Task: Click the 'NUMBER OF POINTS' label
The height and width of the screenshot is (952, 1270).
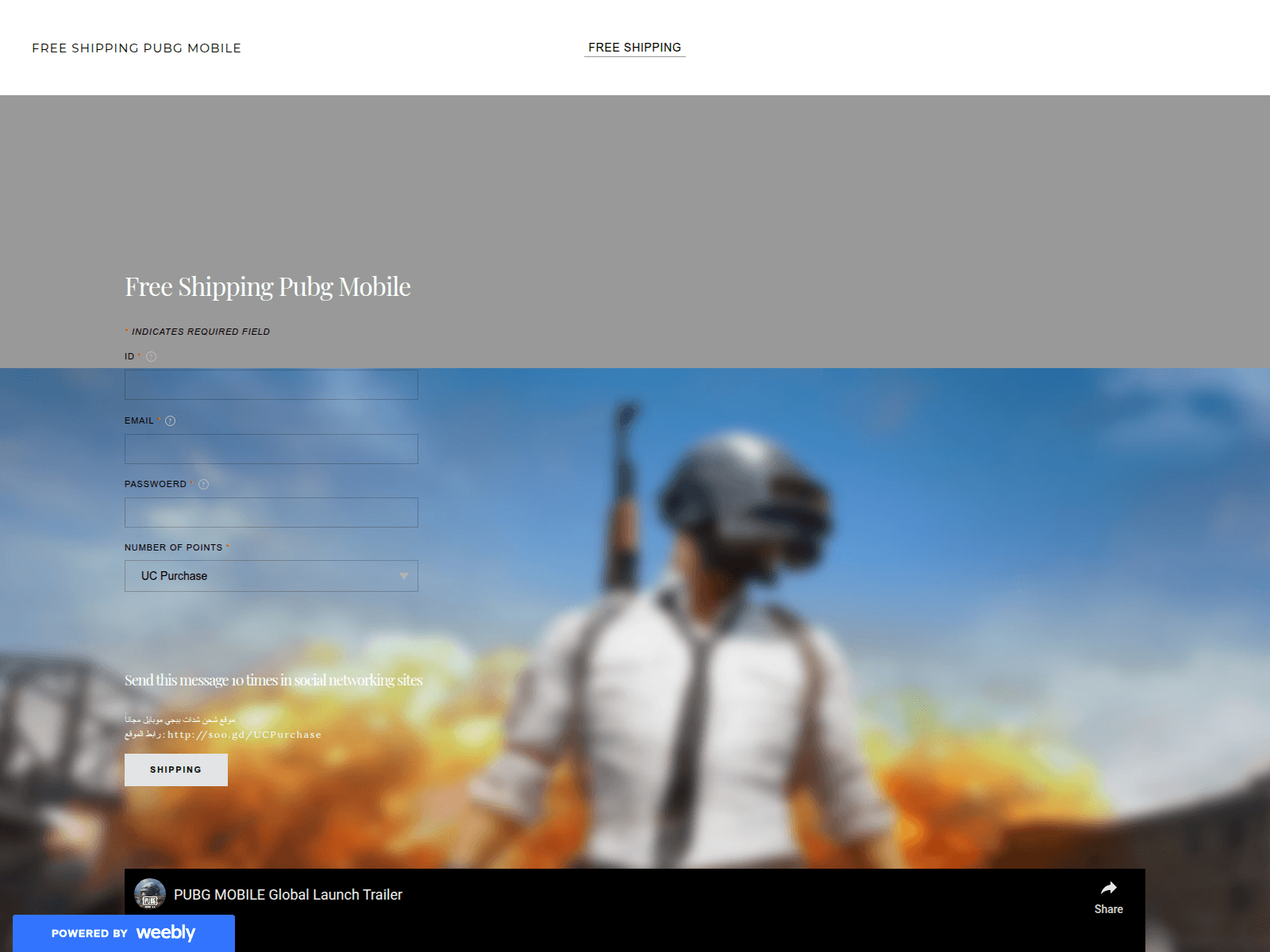Action: click(173, 547)
